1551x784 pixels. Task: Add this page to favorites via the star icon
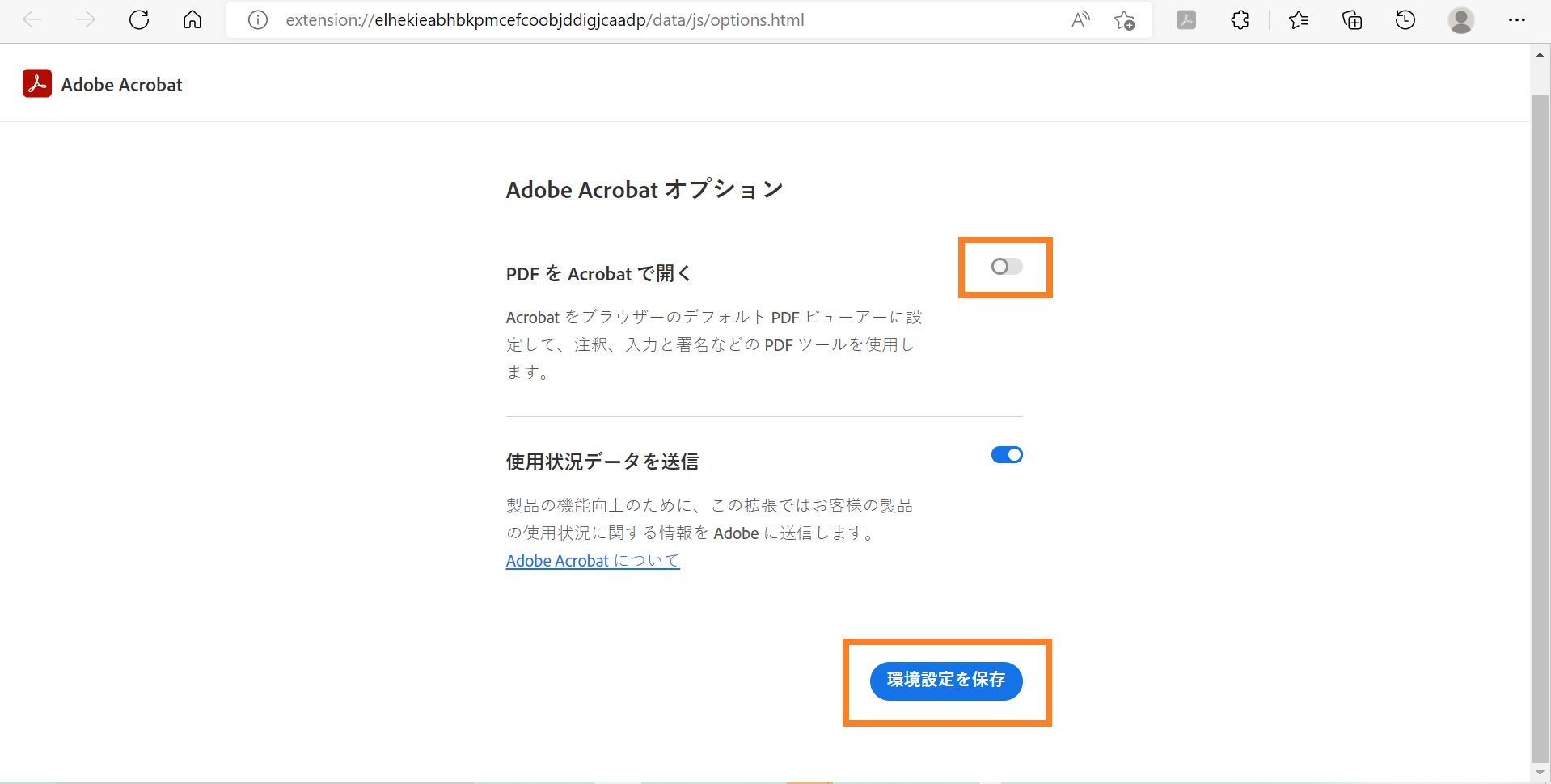[1124, 21]
